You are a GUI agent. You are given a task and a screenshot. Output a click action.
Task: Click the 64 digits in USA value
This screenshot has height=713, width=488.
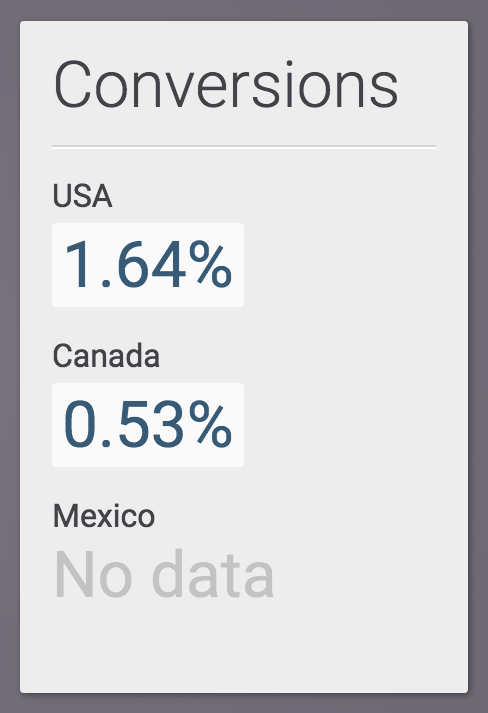tap(152, 265)
